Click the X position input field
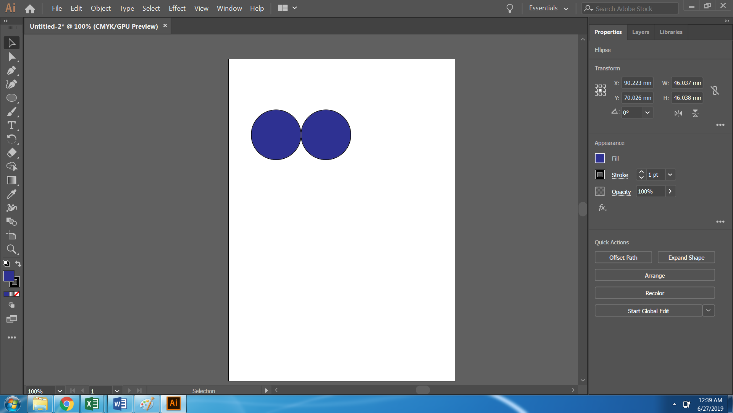733x413 pixels. 636,82
